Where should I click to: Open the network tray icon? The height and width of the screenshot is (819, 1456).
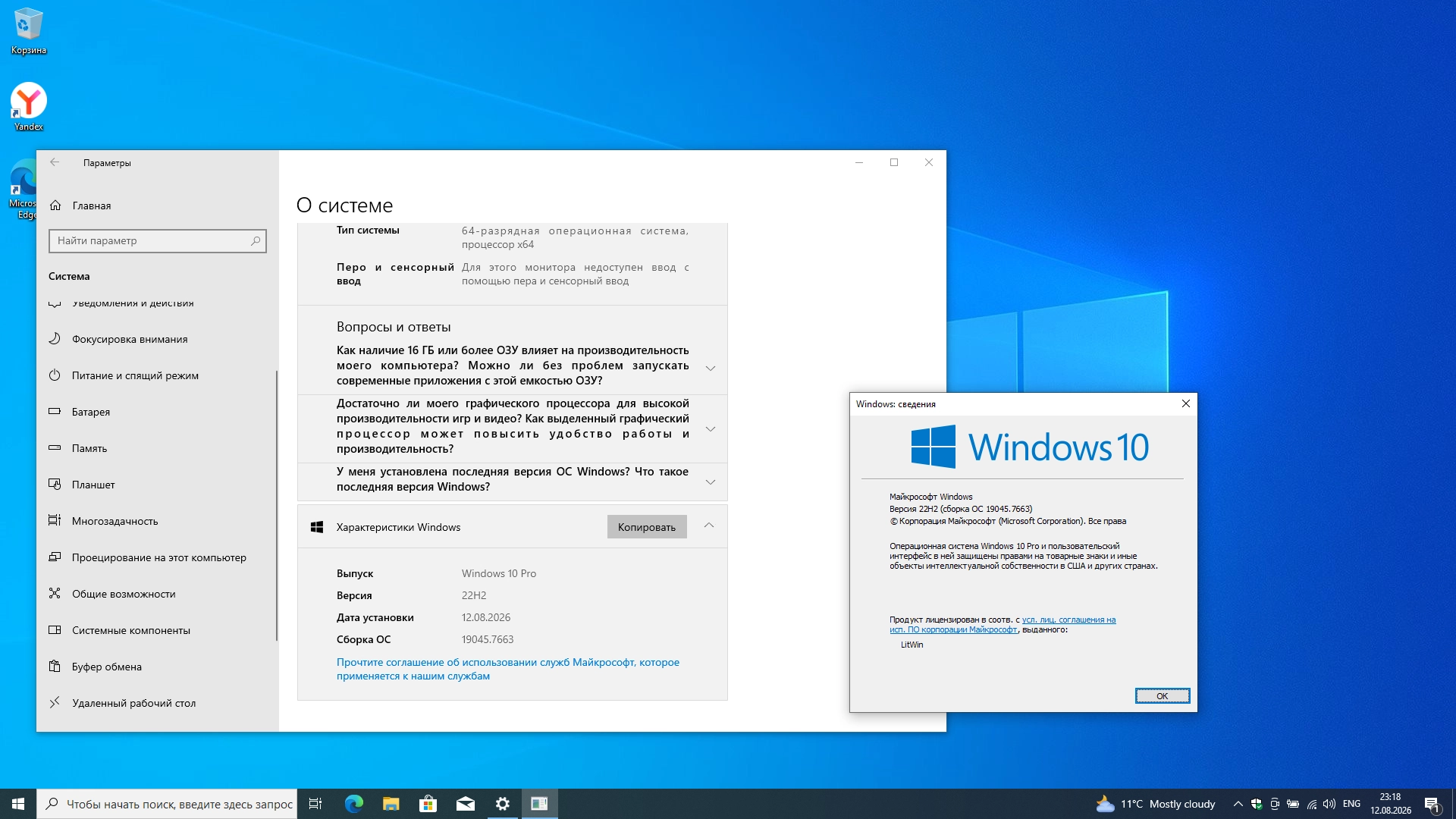click(x=1312, y=804)
